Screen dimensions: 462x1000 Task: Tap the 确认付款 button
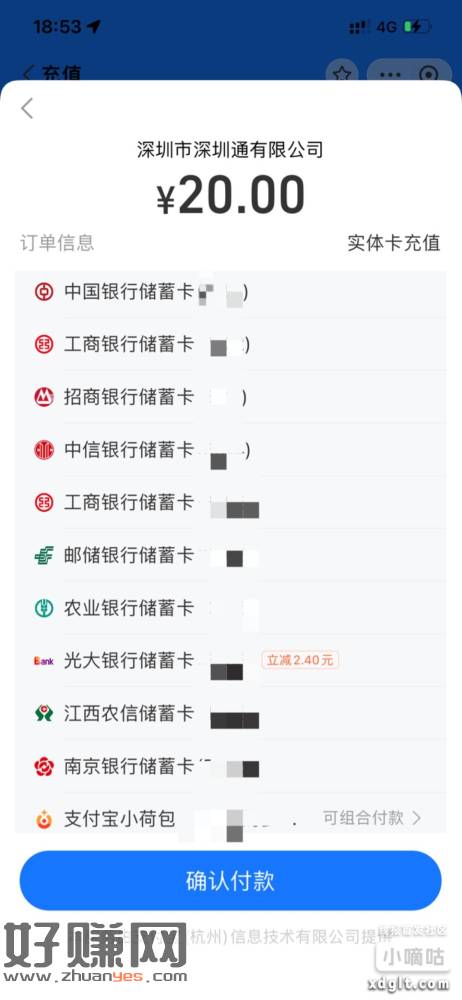230,881
